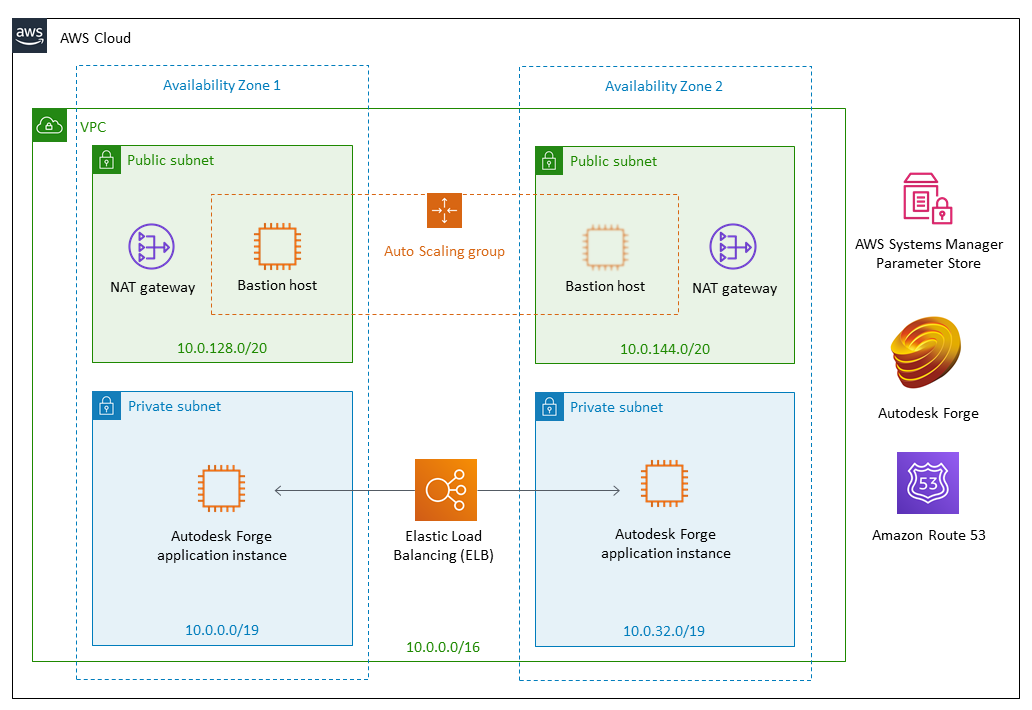Image resolution: width=1032 pixels, height=710 pixels.
Task: Click the lock icon of Zone 1 public subnet
Action: pos(107,160)
